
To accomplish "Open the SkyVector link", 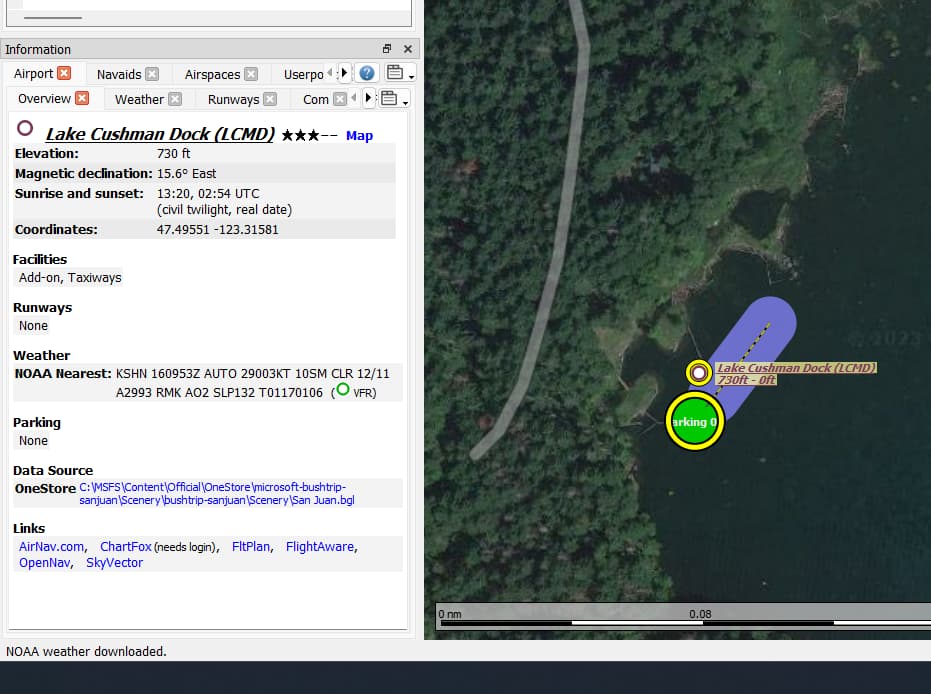I will click(114, 562).
